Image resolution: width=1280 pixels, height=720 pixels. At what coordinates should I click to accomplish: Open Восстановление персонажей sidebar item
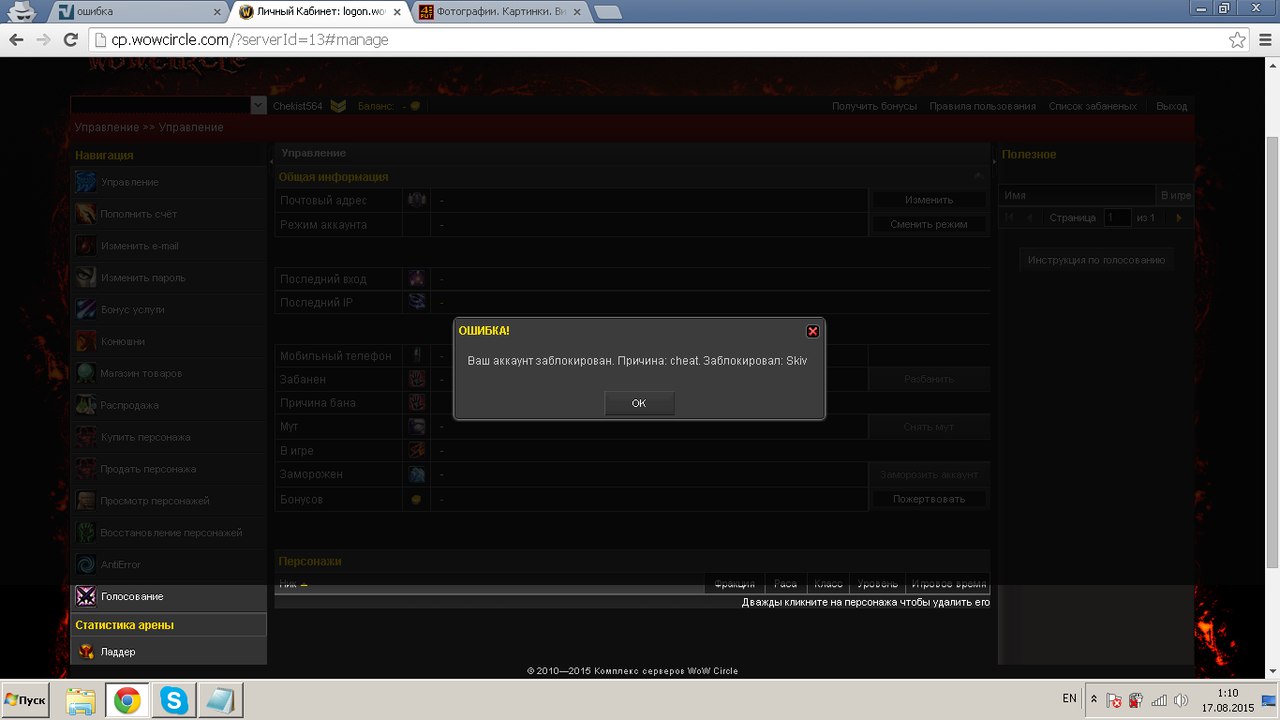tap(169, 533)
